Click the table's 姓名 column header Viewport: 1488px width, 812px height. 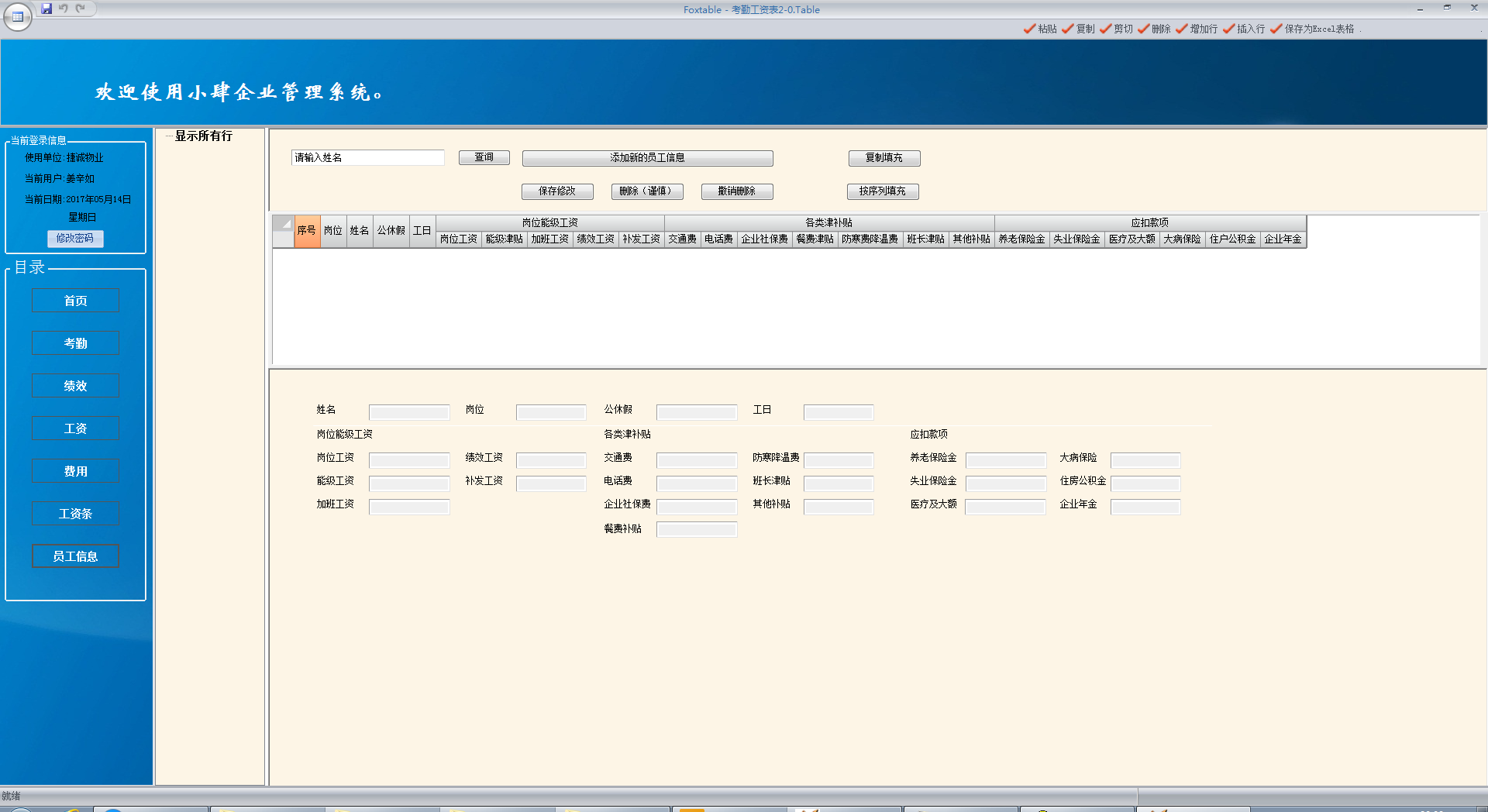pos(360,231)
